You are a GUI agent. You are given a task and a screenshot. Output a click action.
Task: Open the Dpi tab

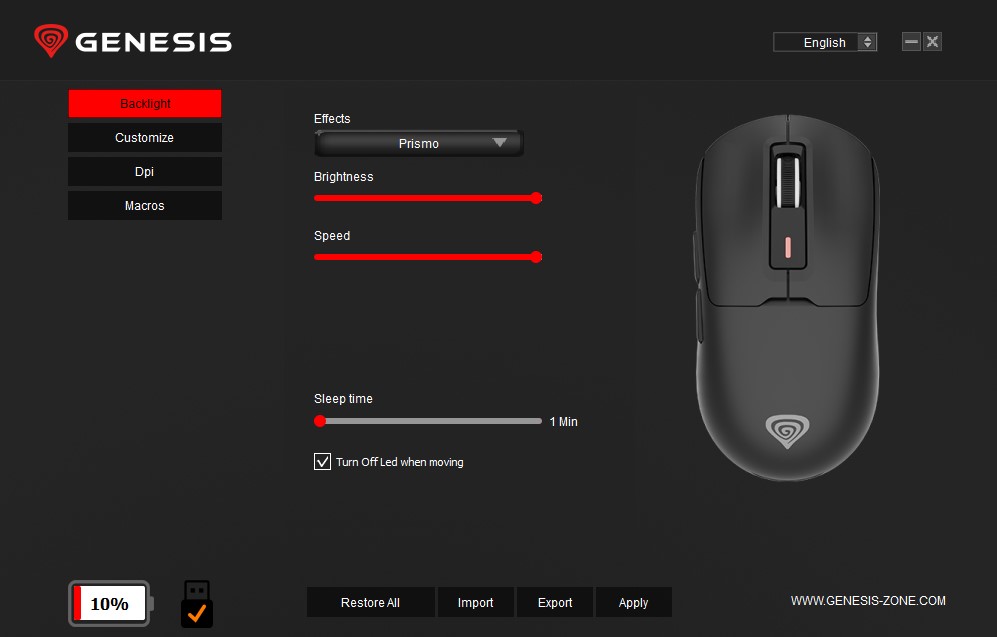[145, 172]
